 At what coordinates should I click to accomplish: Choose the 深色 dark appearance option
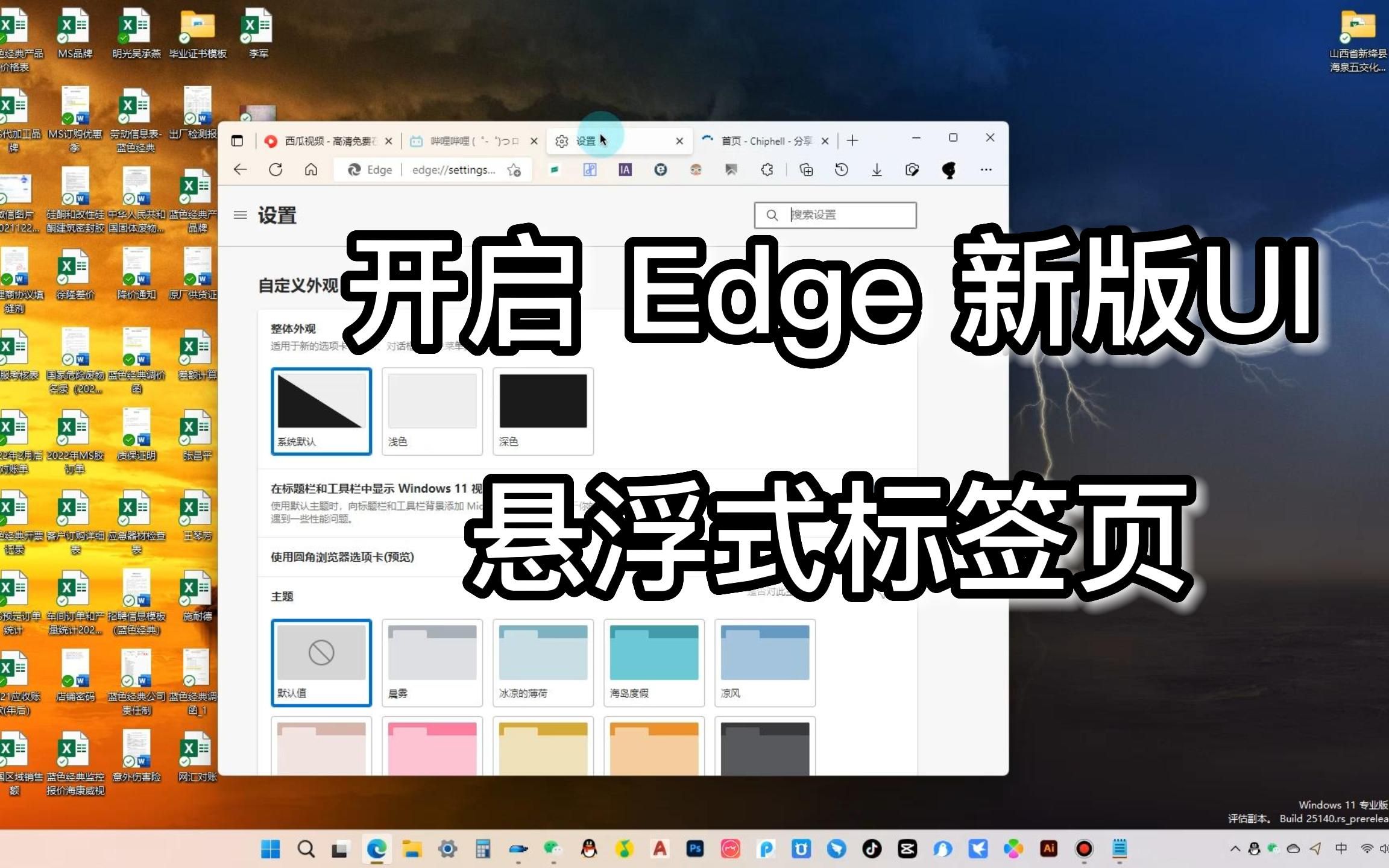[x=543, y=410]
